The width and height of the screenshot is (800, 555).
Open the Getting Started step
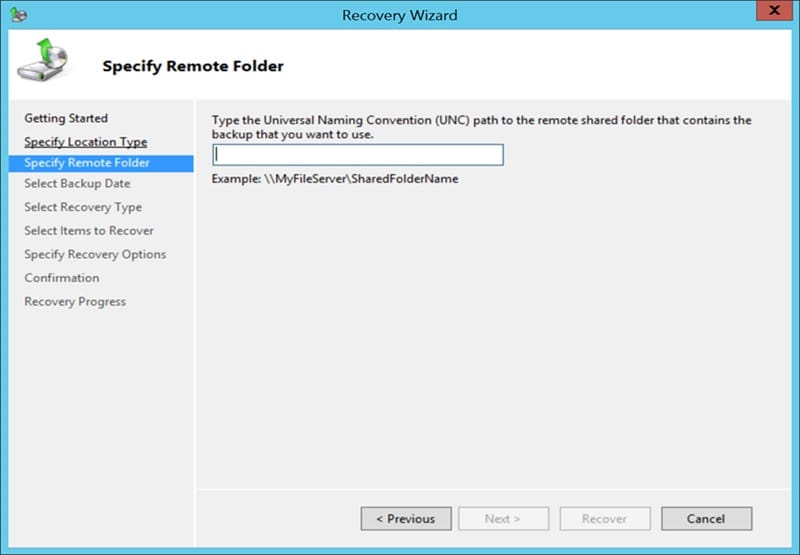pos(66,118)
